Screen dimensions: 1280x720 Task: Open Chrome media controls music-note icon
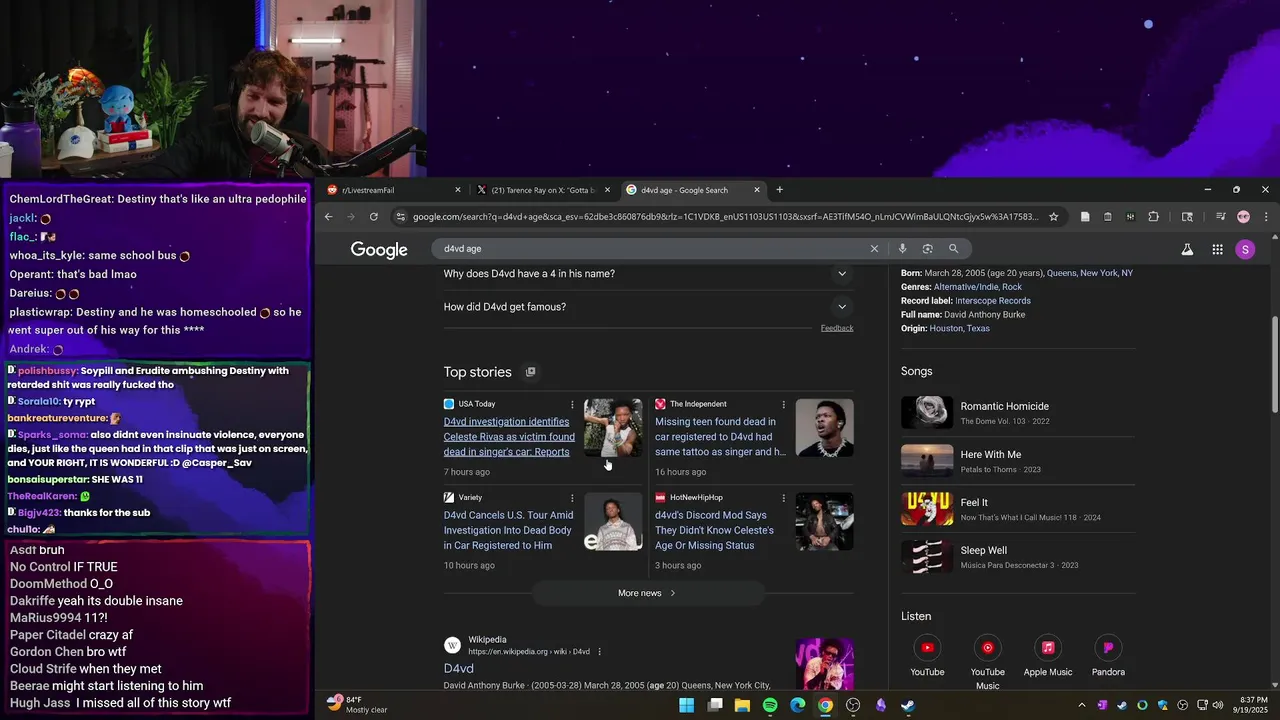pyautogui.click(x=1219, y=216)
